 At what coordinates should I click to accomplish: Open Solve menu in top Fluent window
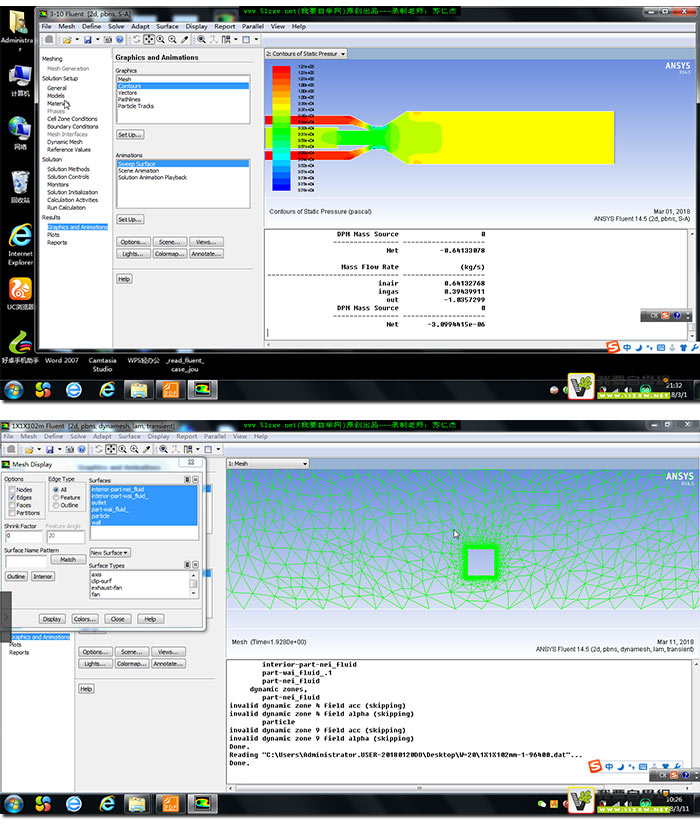coord(116,26)
